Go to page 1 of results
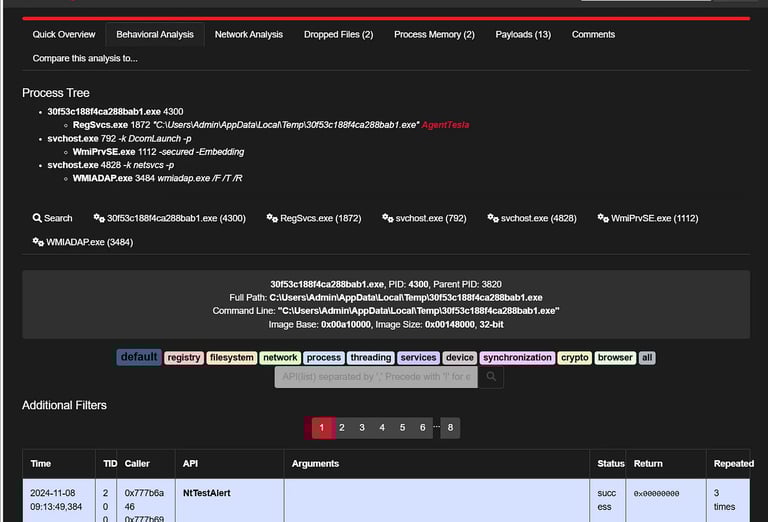The width and height of the screenshot is (768, 522). 321,428
